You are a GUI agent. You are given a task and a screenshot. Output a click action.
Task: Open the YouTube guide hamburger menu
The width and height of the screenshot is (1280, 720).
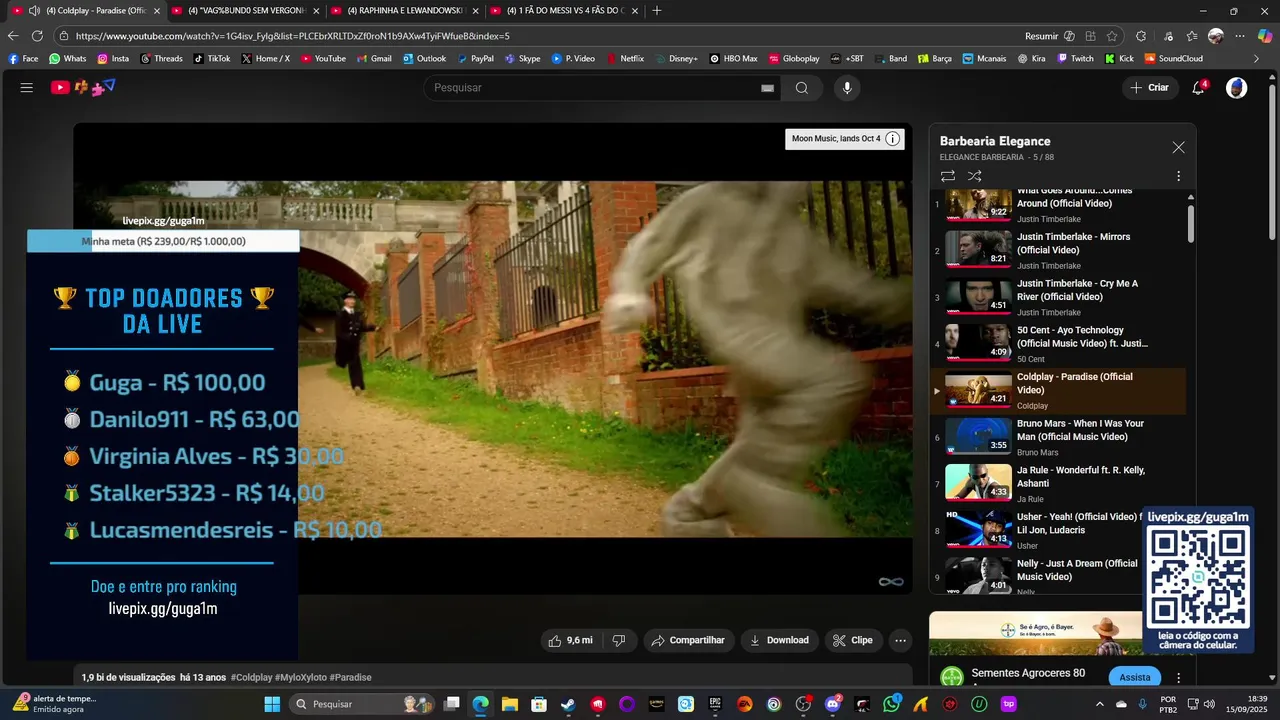[27, 88]
